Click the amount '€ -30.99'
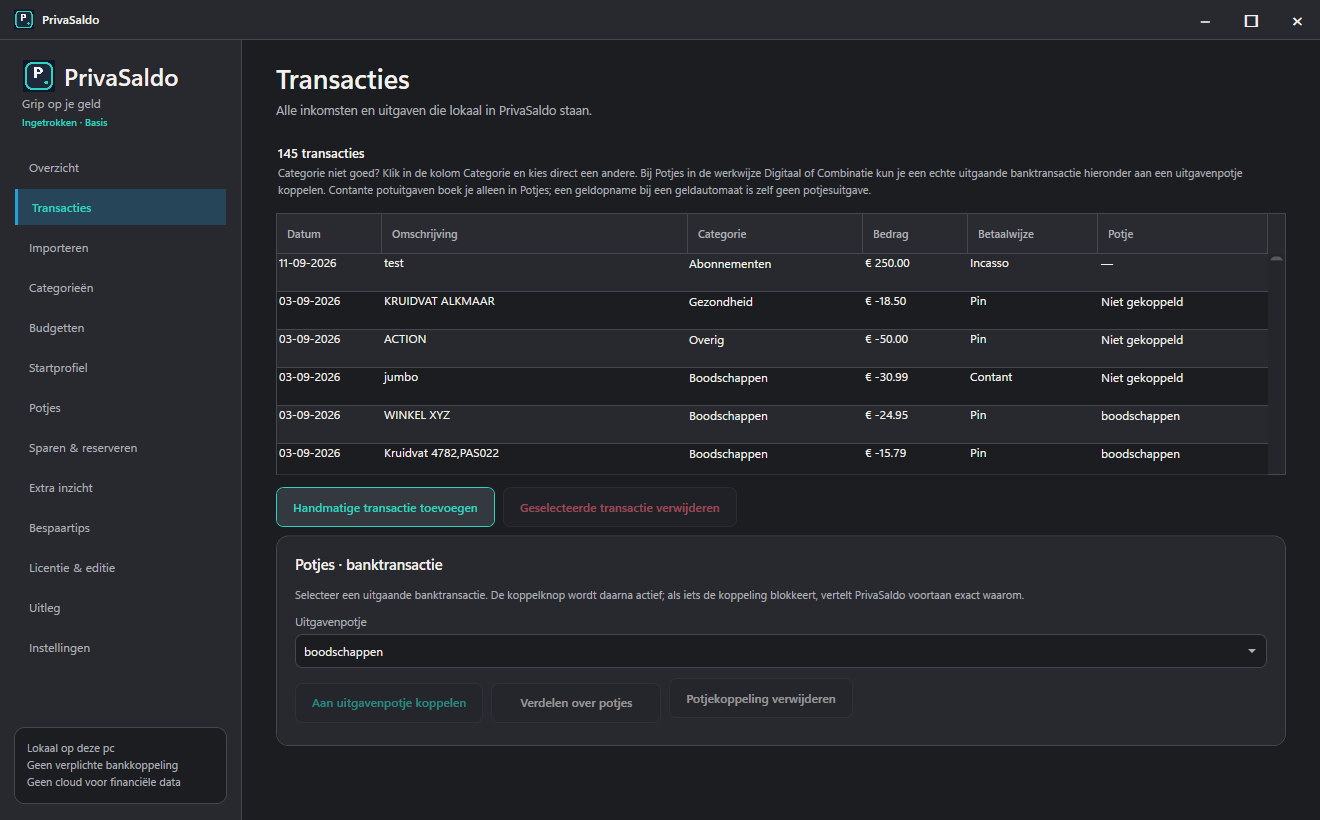The height and width of the screenshot is (820, 1320). coord(886,377)
